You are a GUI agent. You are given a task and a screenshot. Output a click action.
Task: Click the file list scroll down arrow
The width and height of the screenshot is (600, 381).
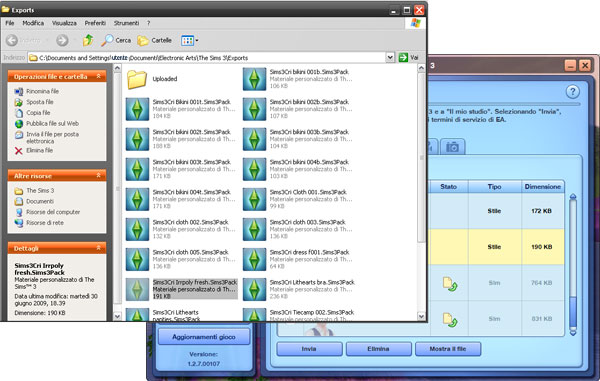tap(421, 316)
